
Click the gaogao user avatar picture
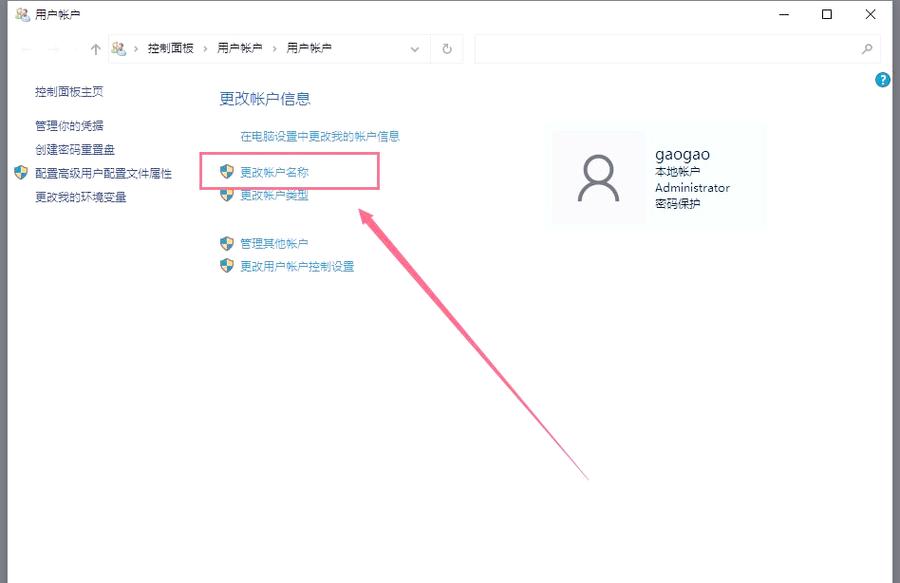(599, 178)
